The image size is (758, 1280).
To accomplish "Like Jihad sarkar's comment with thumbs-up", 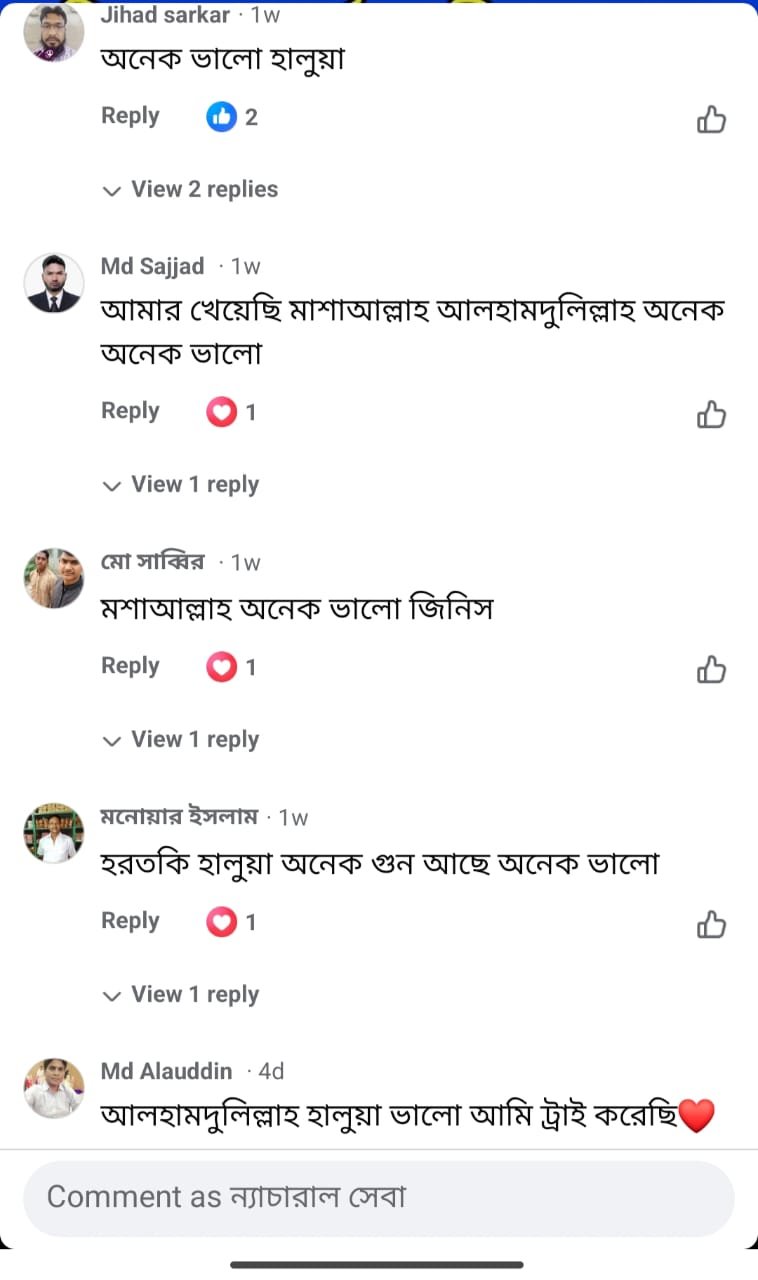I will point(711,120).
